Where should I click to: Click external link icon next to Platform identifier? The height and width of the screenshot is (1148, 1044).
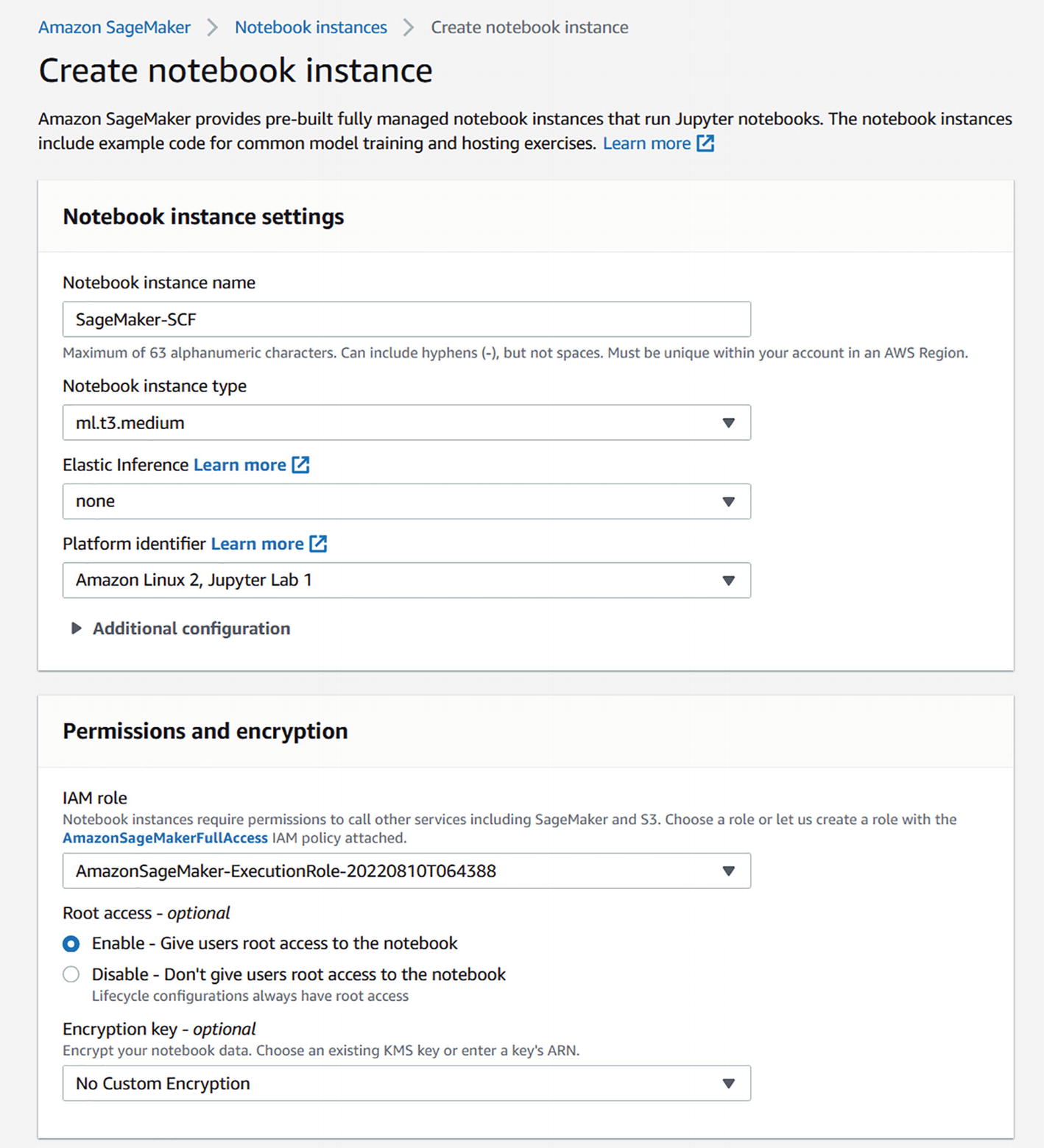tap(318, 544)
